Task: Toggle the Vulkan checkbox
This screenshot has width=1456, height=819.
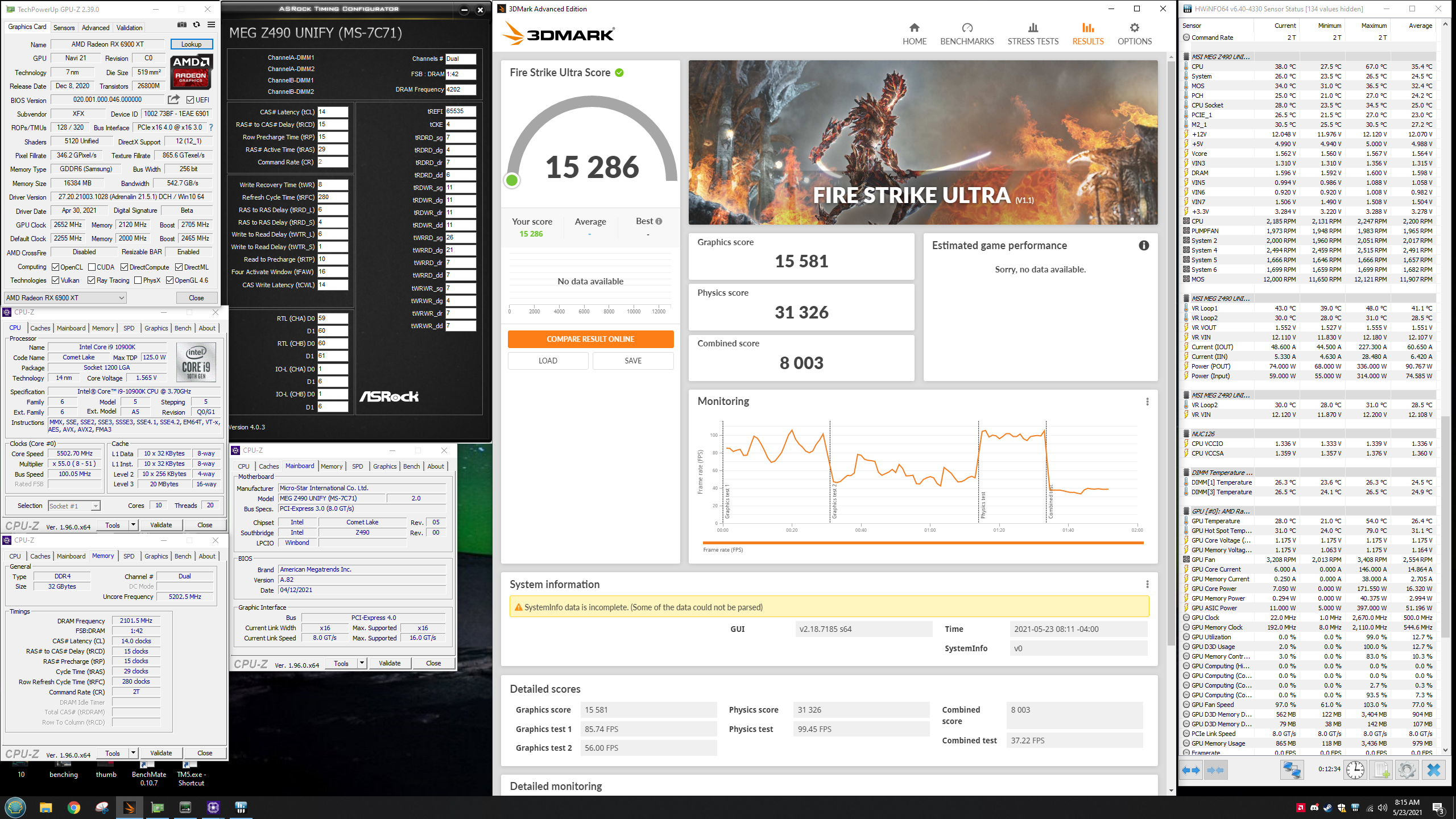Action: pyautogui.click(x=55, y=280)
